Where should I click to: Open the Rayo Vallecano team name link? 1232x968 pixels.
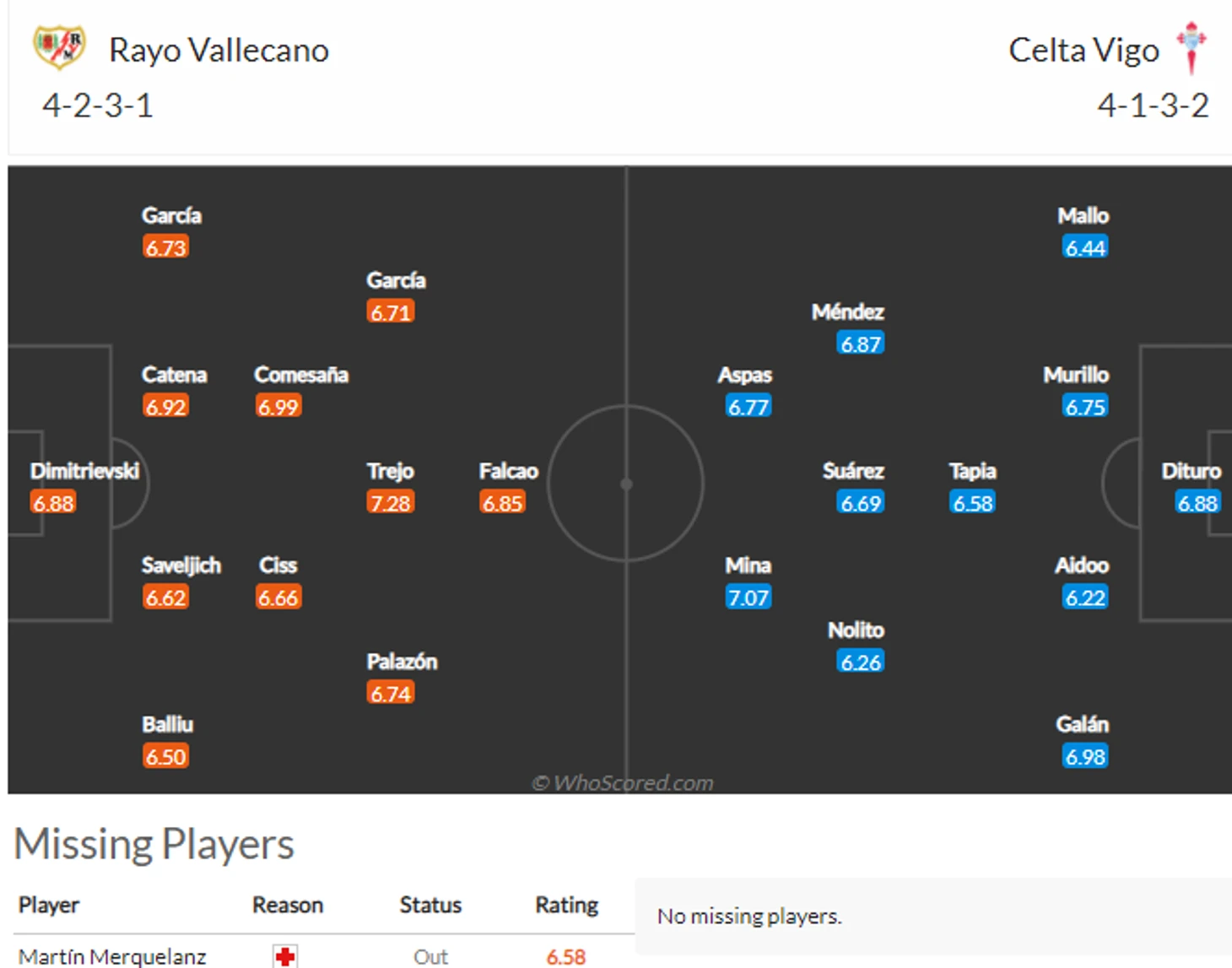coord(219,51)
